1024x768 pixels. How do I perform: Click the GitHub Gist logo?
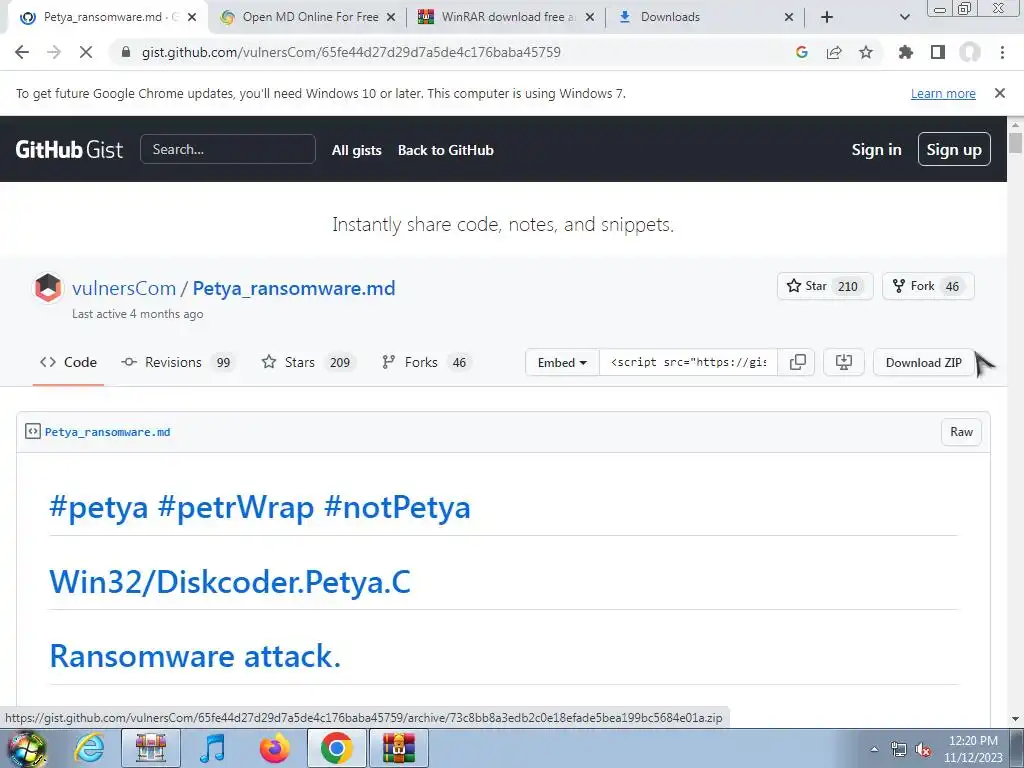point(69,150)
